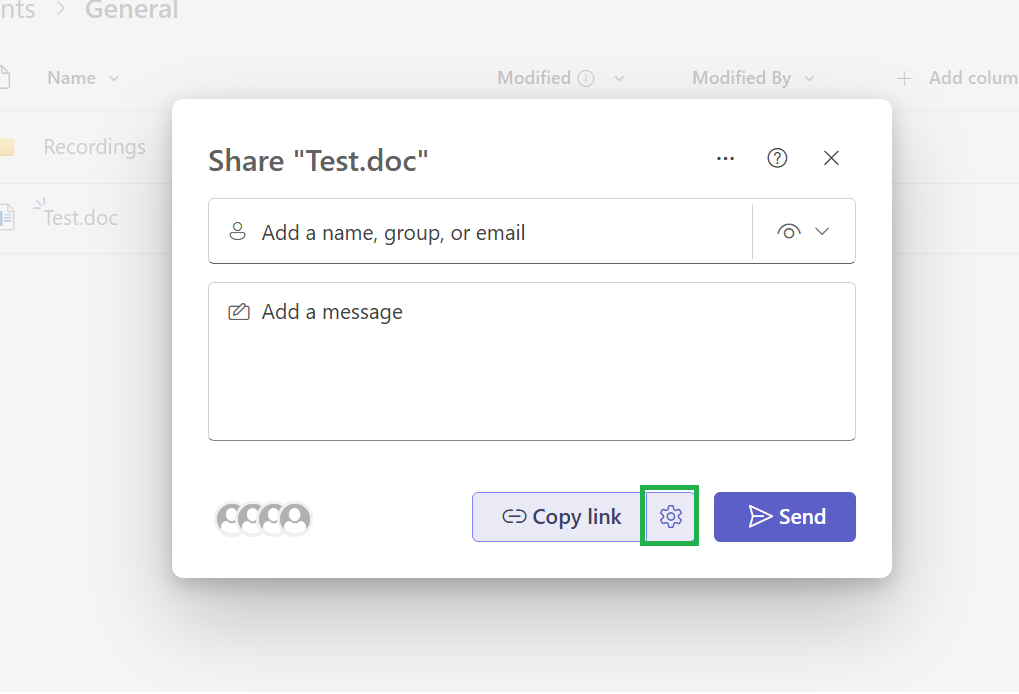Close the Share "Test.doc" dialog
The image size is (1019, 694).
pyautogui.click(x=831, y=158)
